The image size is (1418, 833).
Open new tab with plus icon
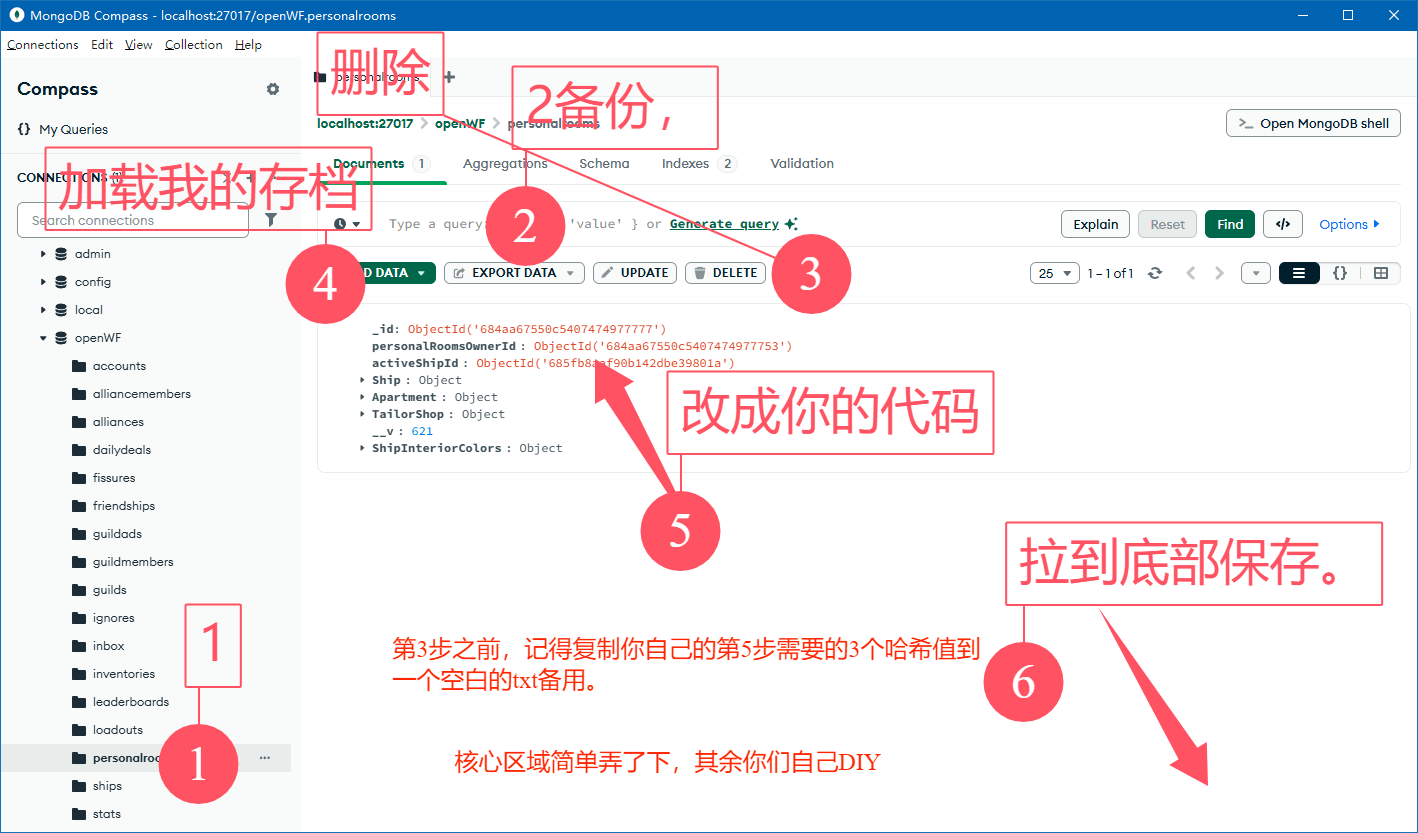pyautogui.click(x=449, y=77)
